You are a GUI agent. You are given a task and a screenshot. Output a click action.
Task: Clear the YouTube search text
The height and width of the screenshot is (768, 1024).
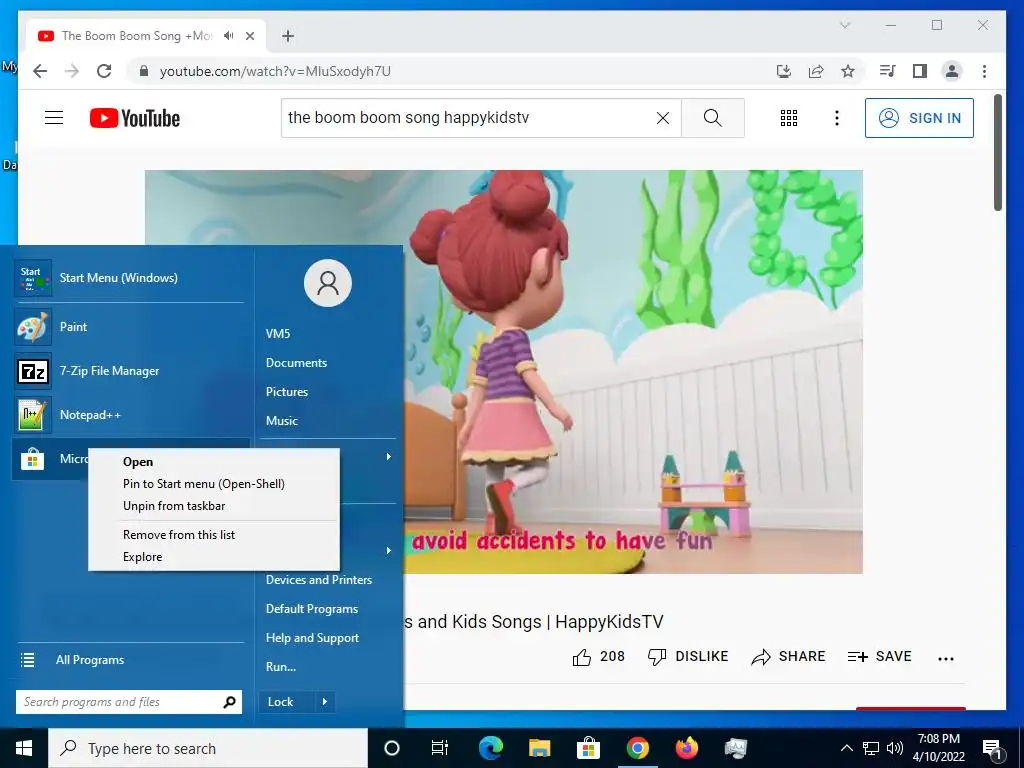click(x=662, y=118)
